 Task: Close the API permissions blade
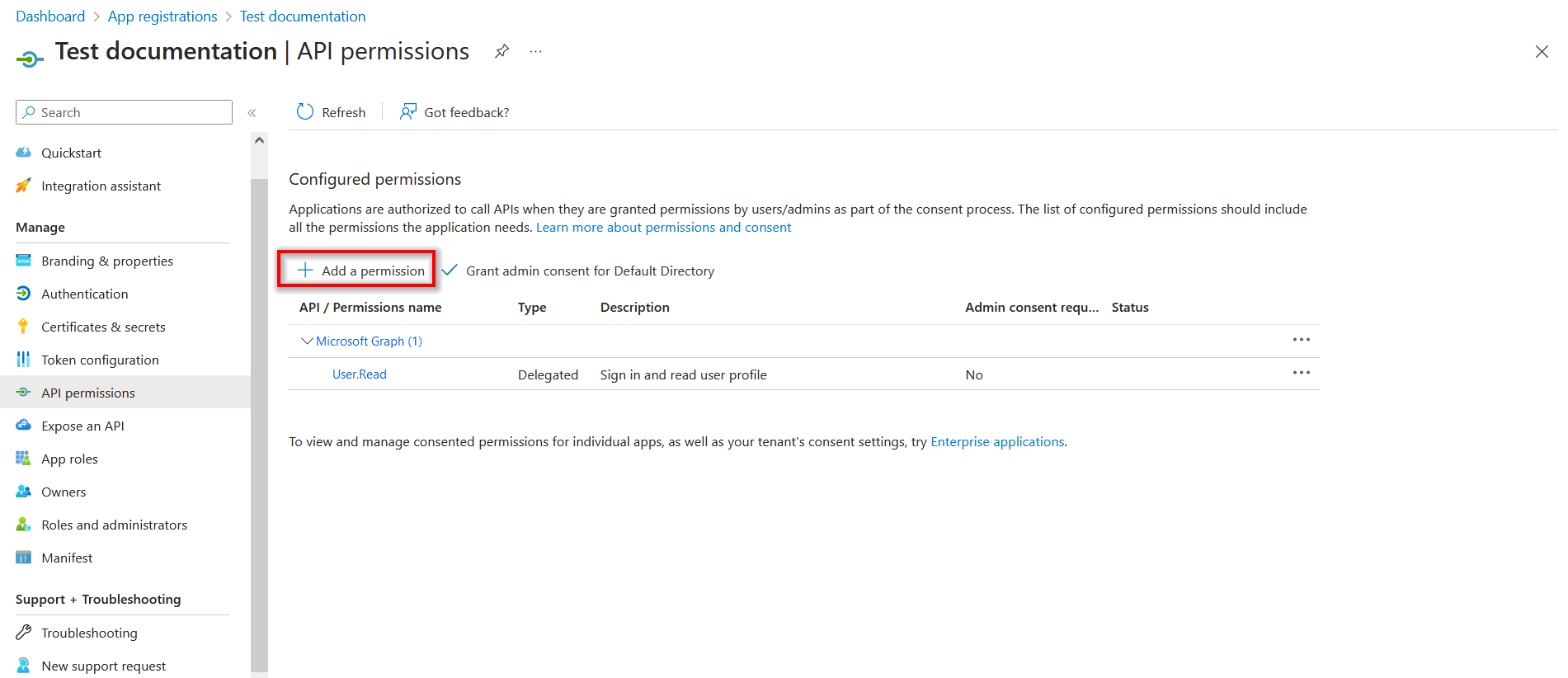[x=1542, y=51]
